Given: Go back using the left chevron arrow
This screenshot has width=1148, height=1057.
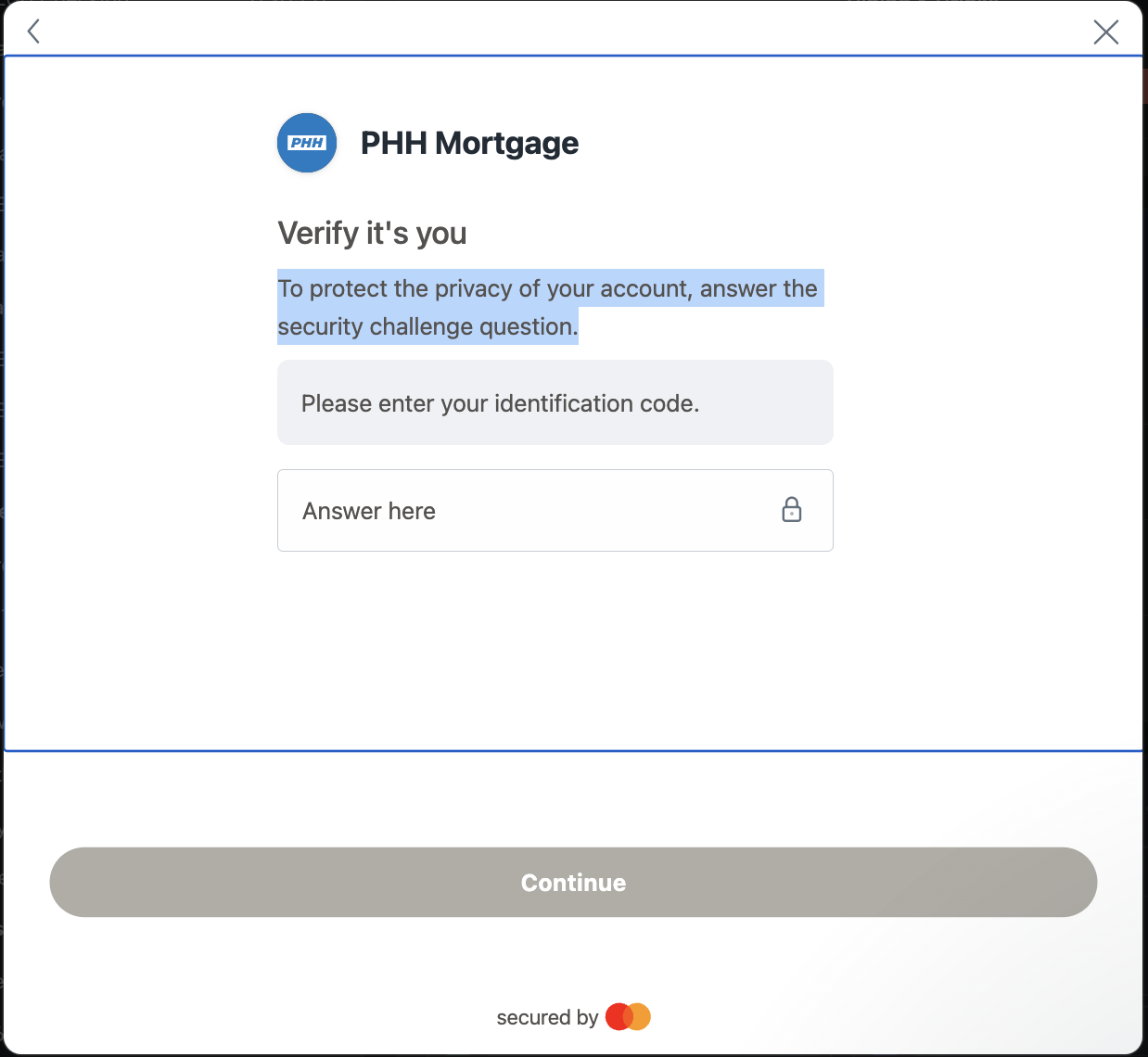Looking at the screenshot, I should tap(33, 32).
